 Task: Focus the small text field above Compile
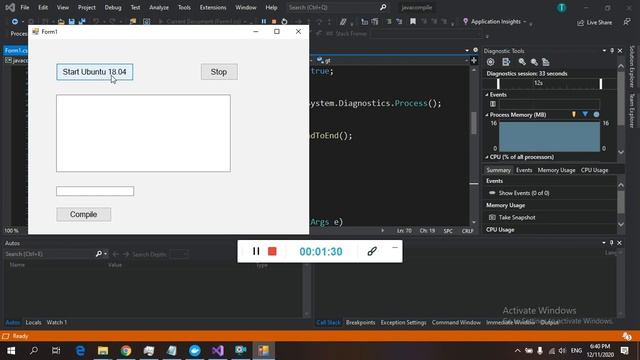click(x=95, y=191)
